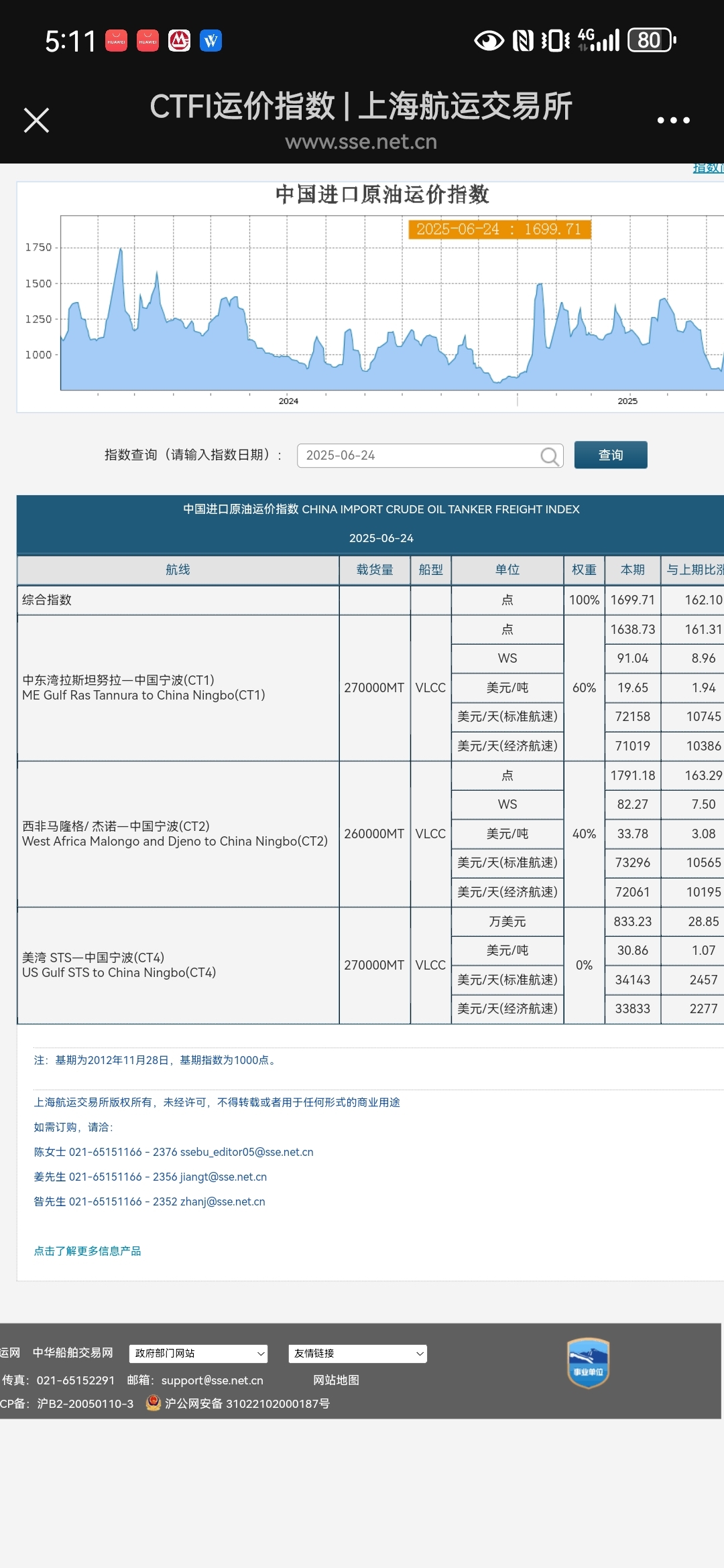Image resolution: width=724 pixels, height=1568 pixels.
Task: Open 中华船舶交易网 link
Action: 73,1353
